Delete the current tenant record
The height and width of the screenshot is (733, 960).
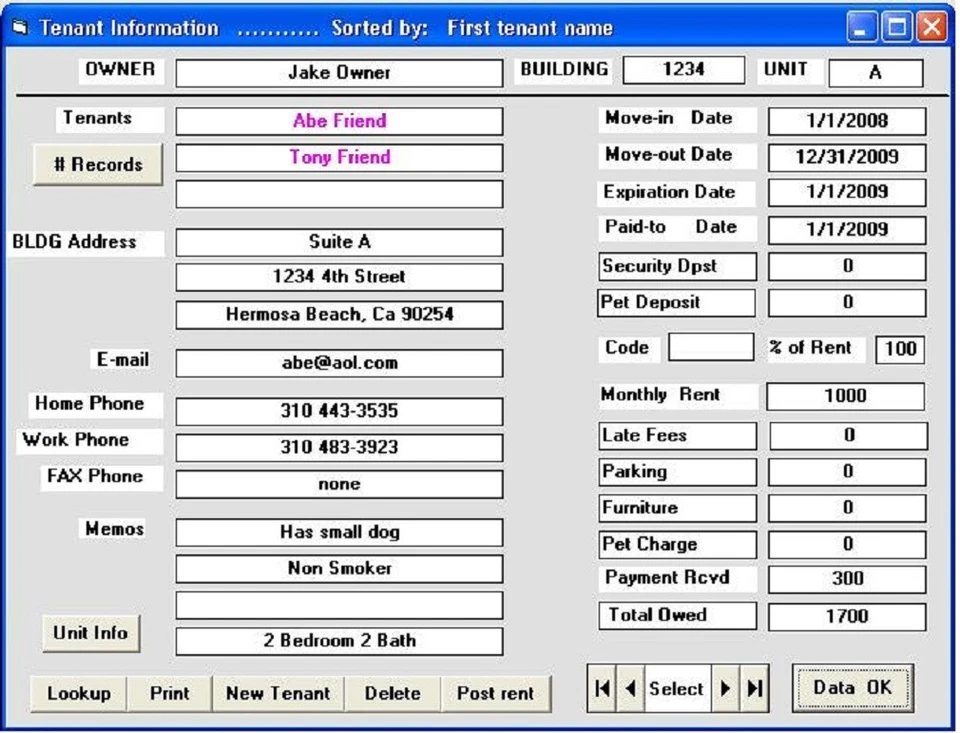click(x=392, y=693)
